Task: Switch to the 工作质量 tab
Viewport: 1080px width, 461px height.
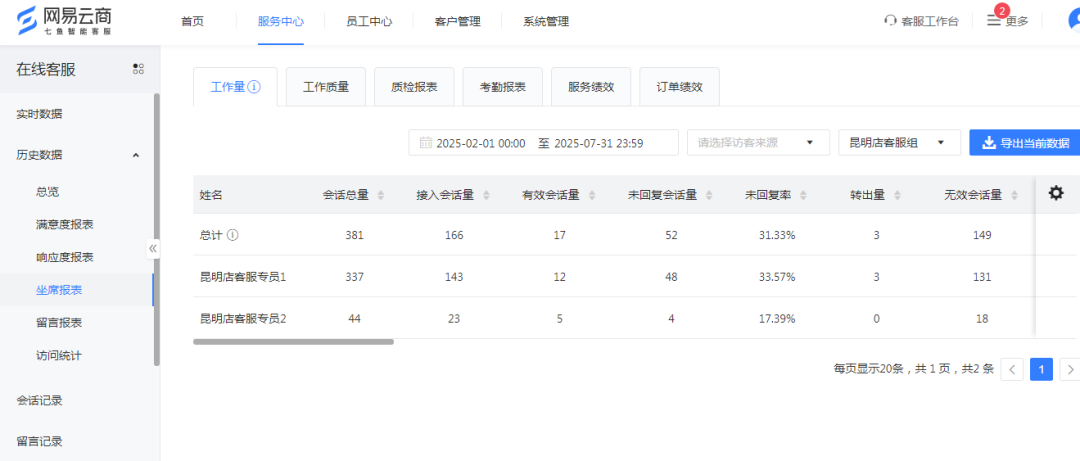Action: [x=326, y=87]
